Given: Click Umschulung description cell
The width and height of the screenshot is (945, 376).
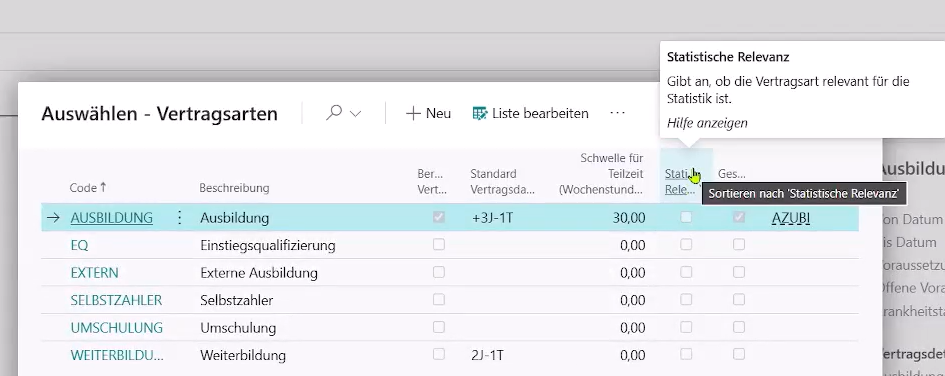Looking at the screenshot, I should tap(238, 328).
